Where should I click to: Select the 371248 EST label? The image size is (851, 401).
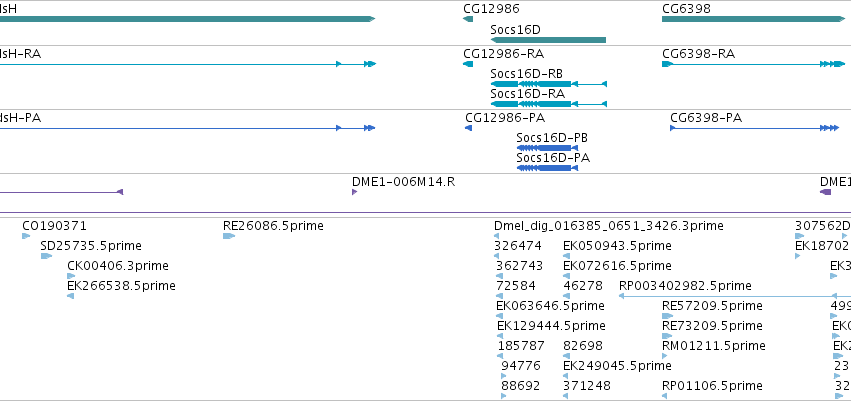tap(587, 386)
